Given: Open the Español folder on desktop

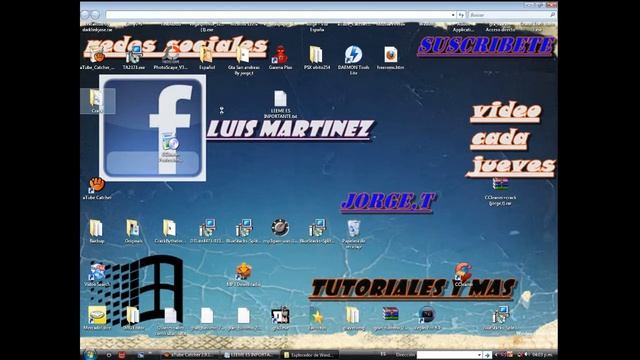Looking at the screenshot, I should click(207, 58).
